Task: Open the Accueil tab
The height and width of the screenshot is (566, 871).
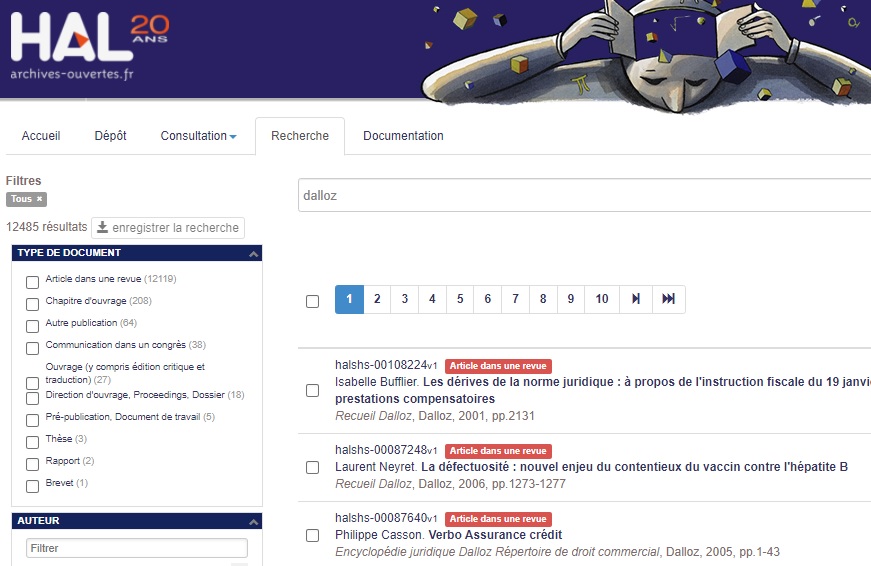Action: 41,136
